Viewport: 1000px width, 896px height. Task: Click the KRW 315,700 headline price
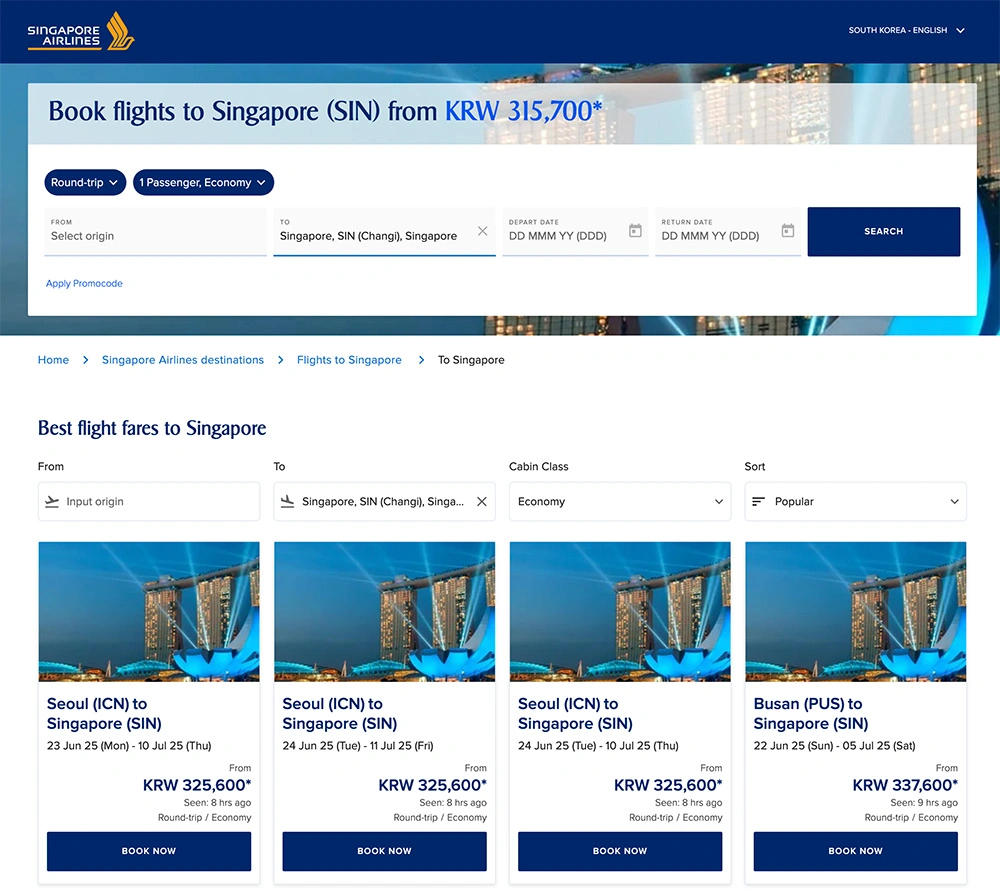523,111
